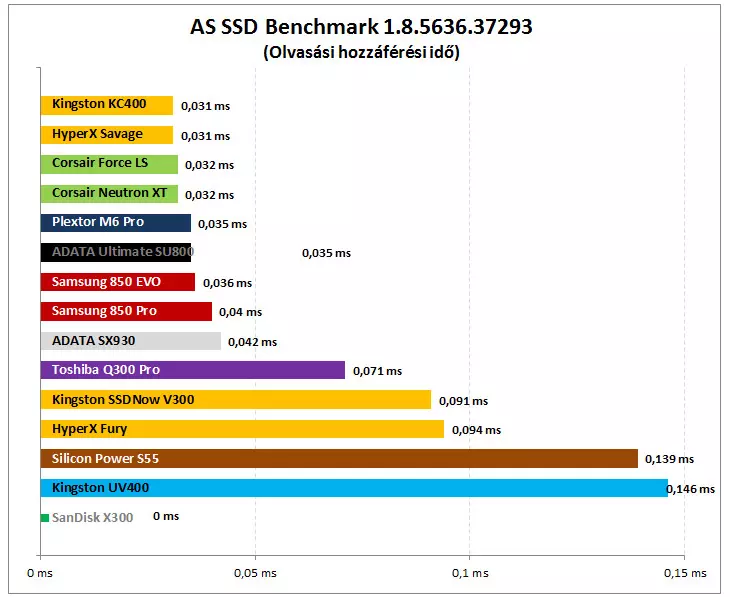Click the 0,091 ms value label
Image resolution: width=730 pixels, height=597 pixels.
click(463, 401)
